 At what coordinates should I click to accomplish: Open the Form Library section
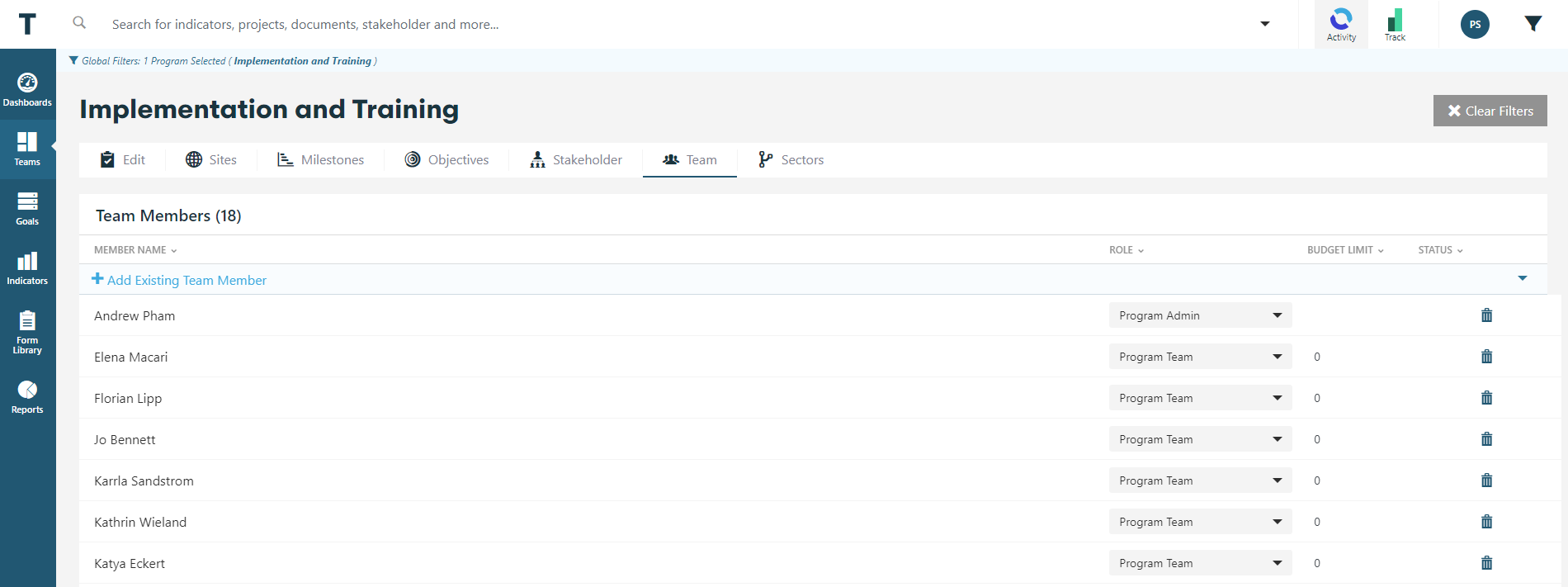[27, 332]
